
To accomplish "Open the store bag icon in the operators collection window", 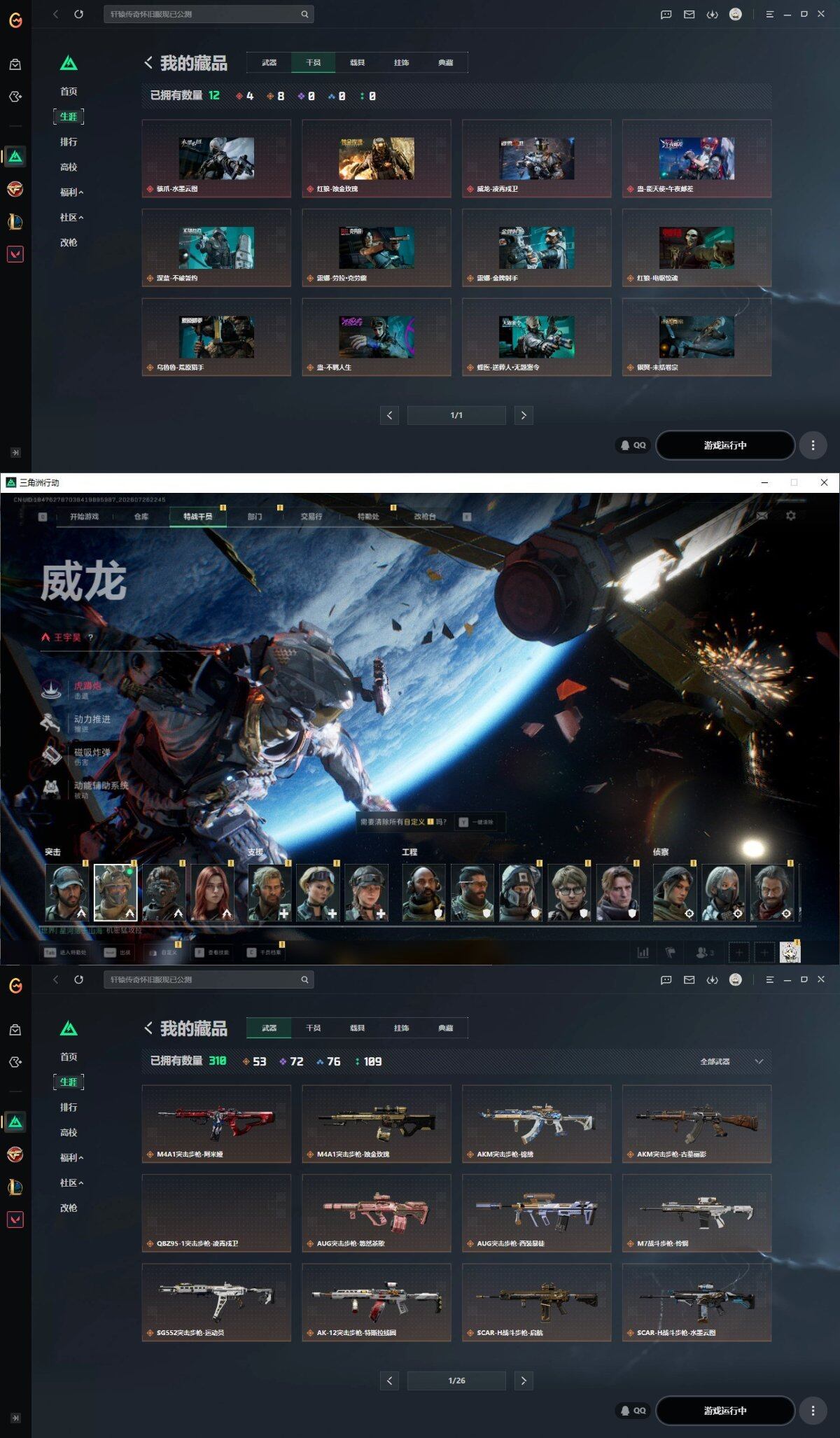I will point(15,64).
